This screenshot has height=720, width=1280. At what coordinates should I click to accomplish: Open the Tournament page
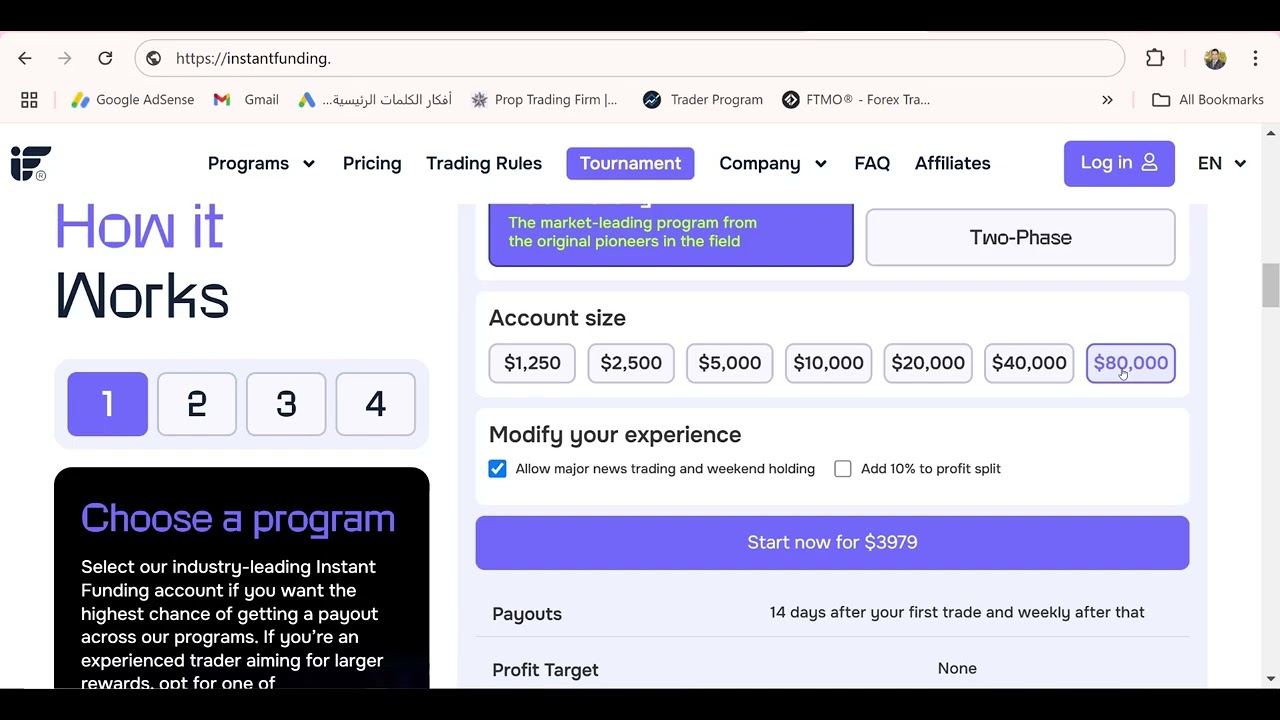click(630, 163)
